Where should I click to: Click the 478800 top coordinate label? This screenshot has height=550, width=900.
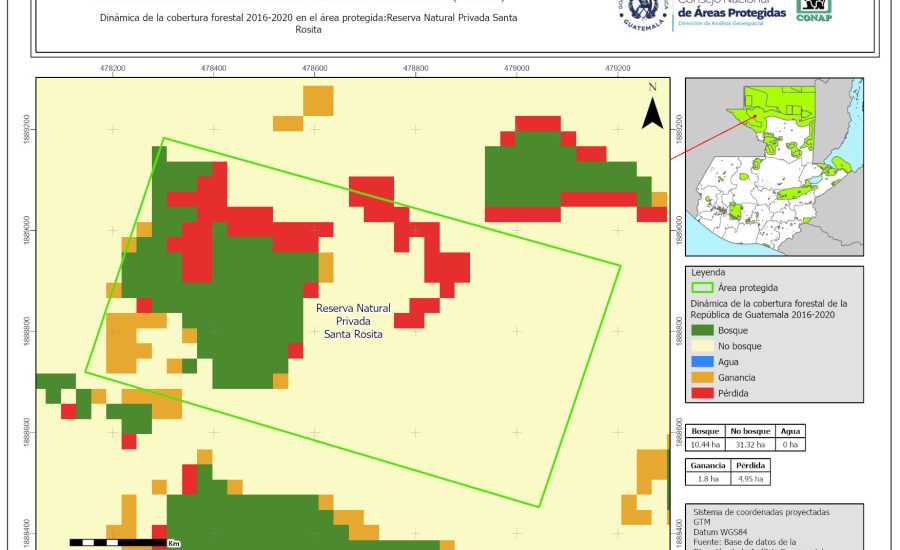[416, 69]
